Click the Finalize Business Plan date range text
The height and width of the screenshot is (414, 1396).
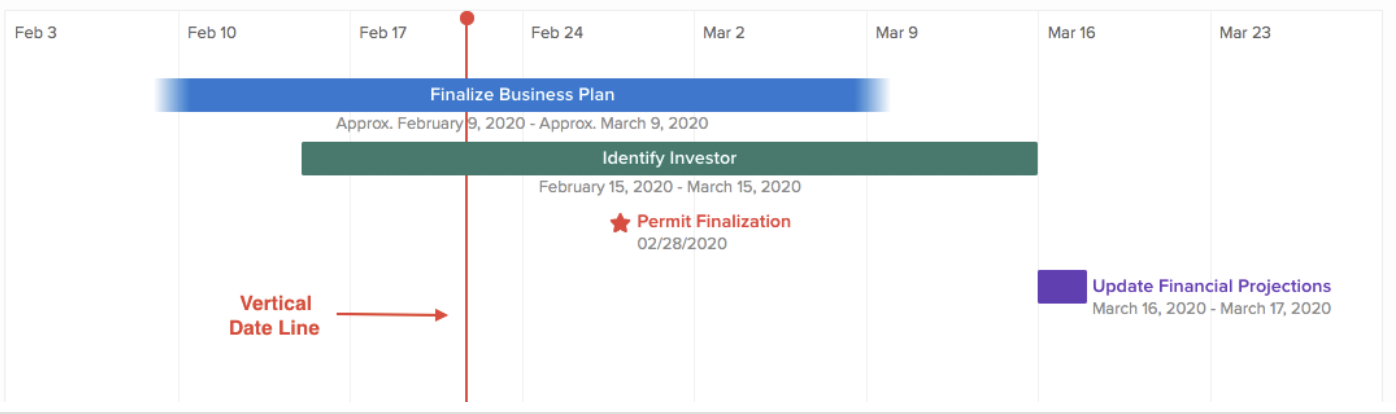click(x=522, y=124)
